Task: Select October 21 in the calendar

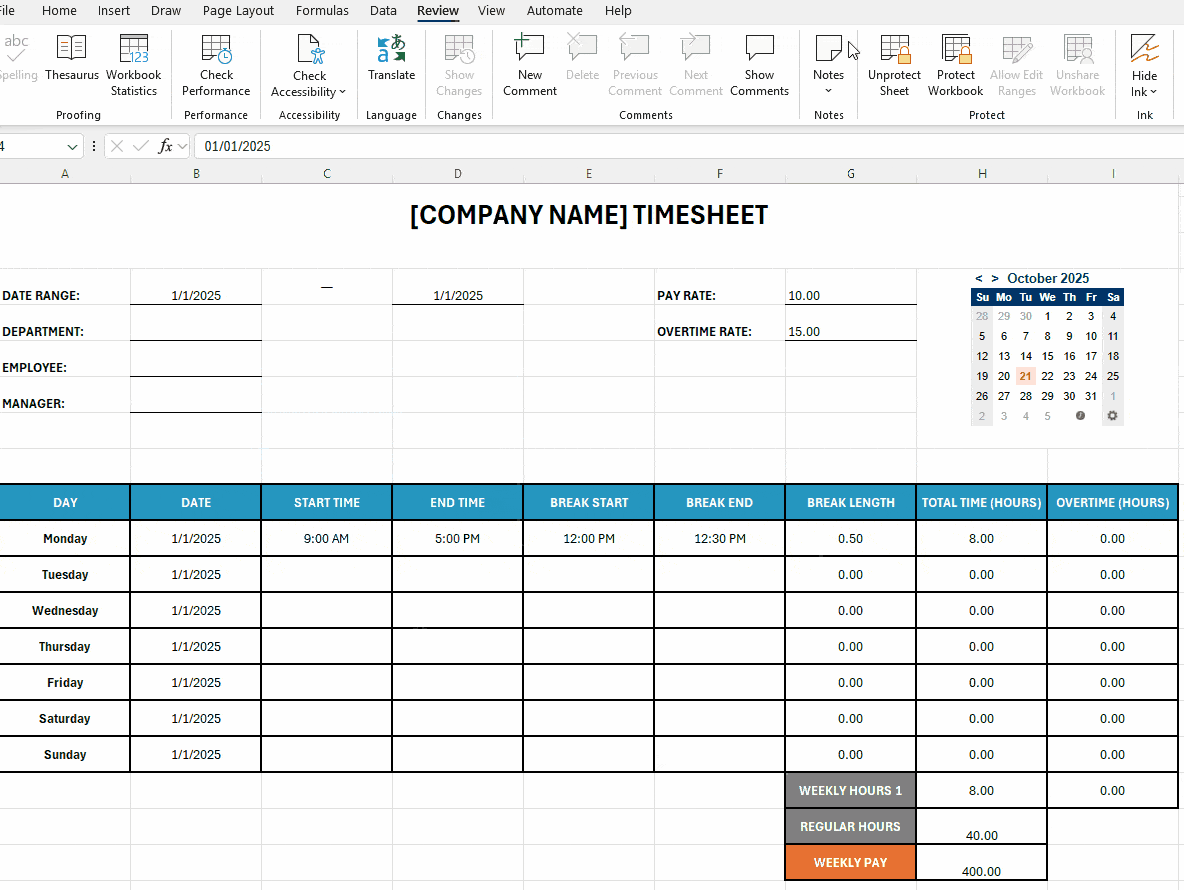Action: (x=1025, y=375)
